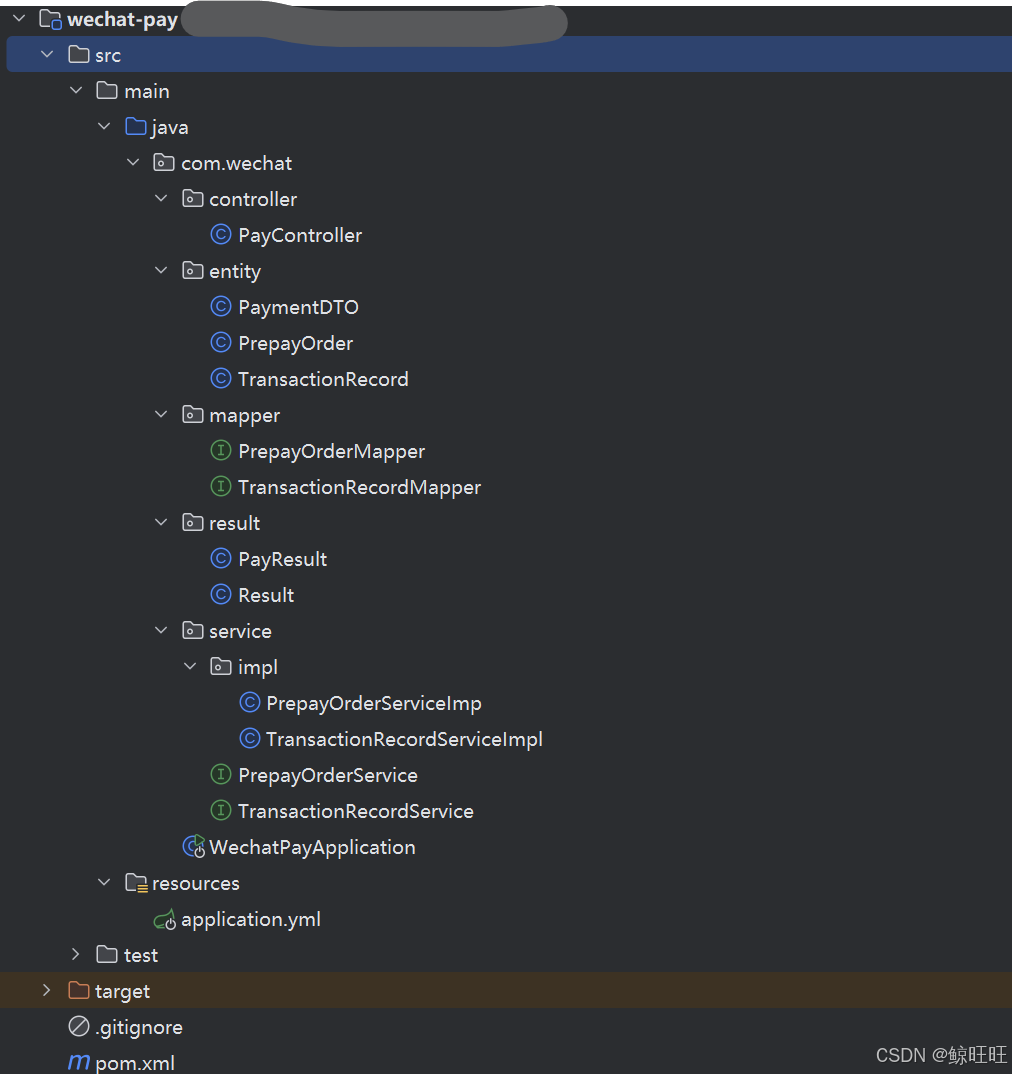The width and height of the screenshot is (1012, 1074).
Task: Select the TransactionRecordService interface name
Action: 356,811
